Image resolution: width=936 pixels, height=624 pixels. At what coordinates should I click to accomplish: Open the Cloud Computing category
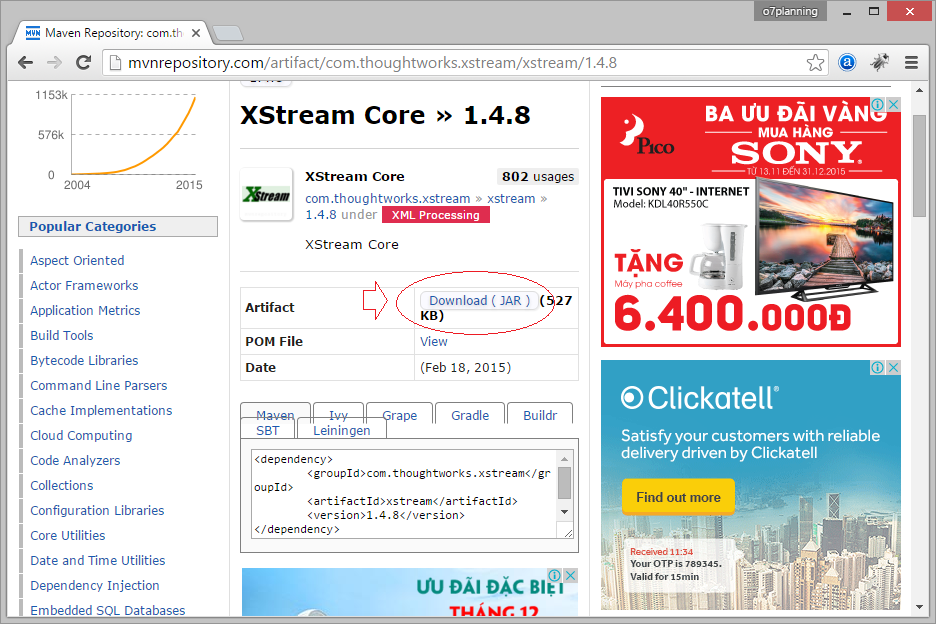81,436
